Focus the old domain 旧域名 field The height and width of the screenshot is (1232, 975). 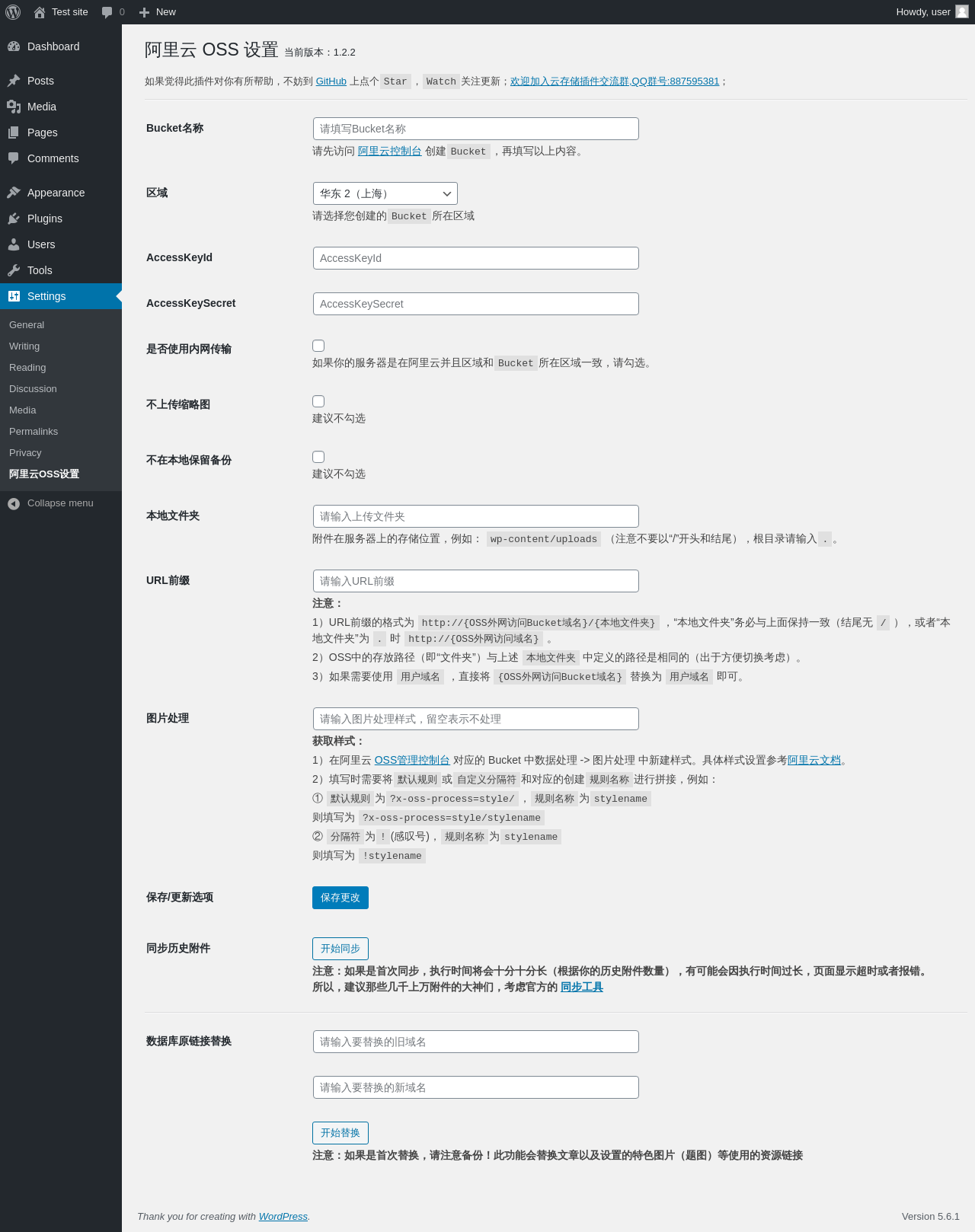point(476,1042)
